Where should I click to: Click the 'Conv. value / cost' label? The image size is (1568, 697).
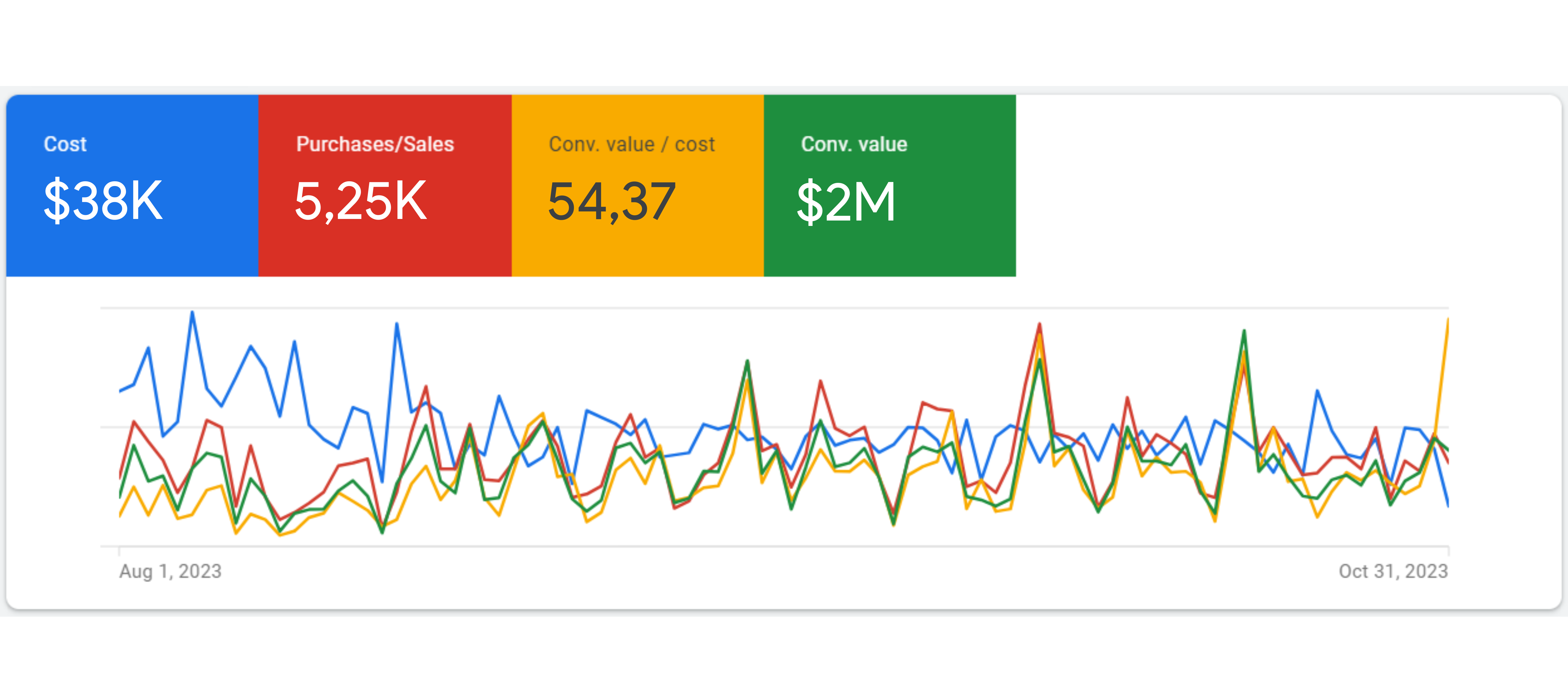(631, 144)
